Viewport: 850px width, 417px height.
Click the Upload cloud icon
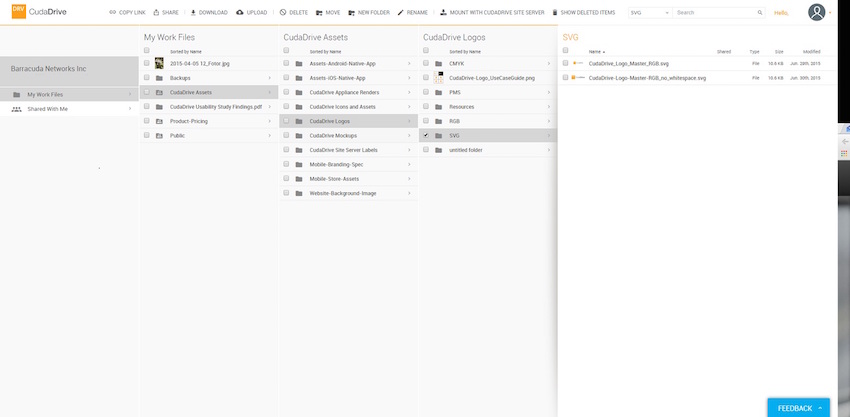tap(240, 12)
